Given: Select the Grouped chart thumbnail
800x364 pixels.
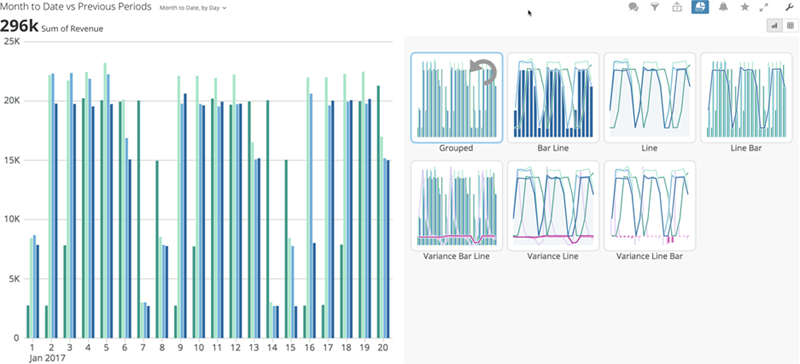Looking at the screenshot, I should click(x=457, y=98).
